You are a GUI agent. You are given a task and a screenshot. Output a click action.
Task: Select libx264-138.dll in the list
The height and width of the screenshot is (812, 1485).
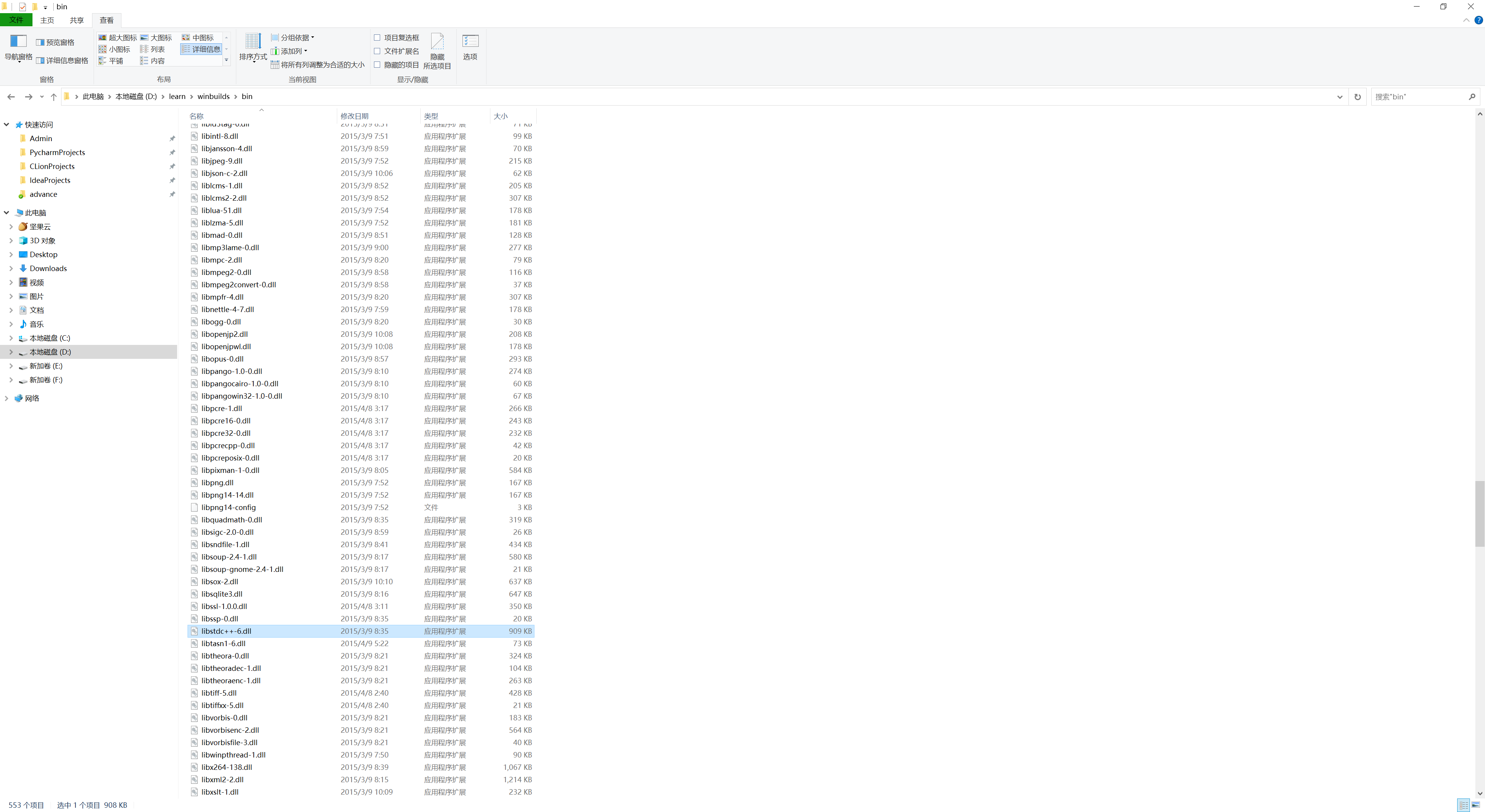tap(361, 768)
